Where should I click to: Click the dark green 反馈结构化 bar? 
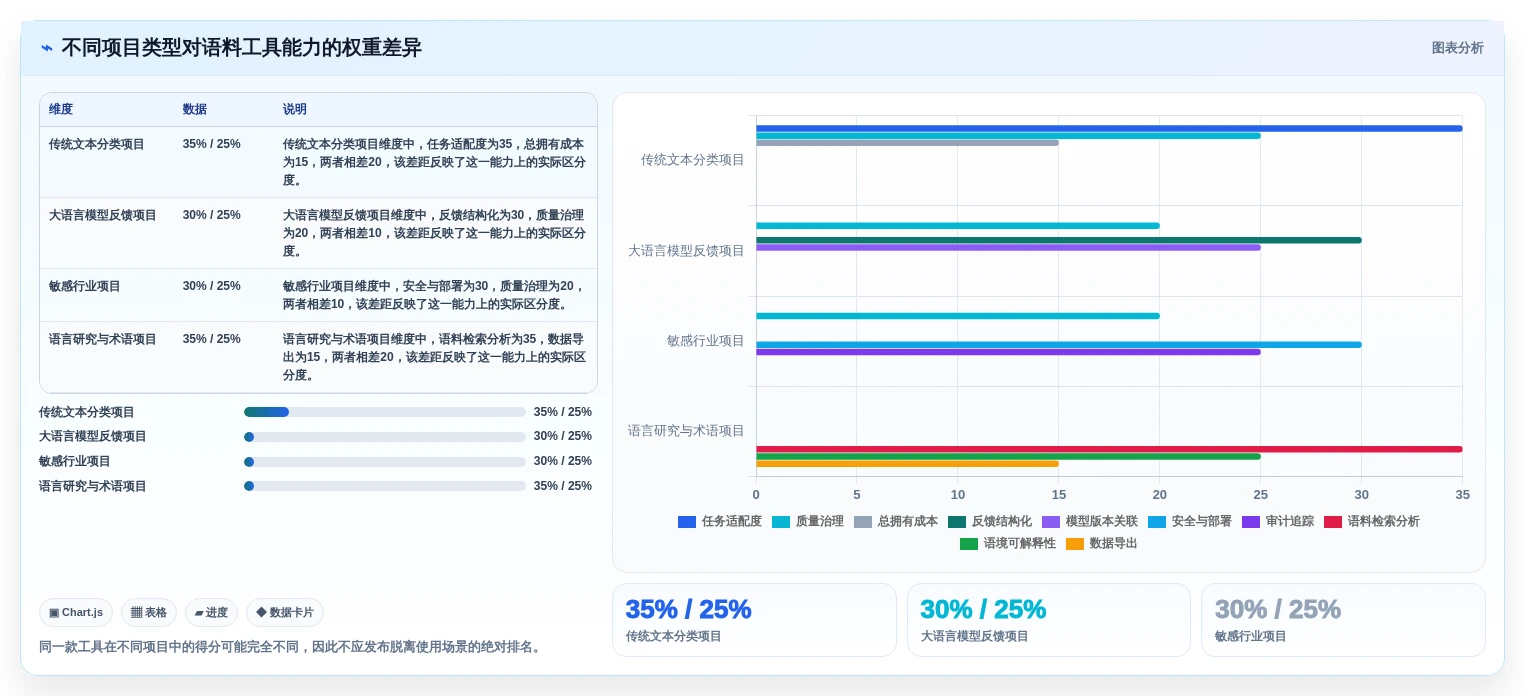click(1059, 240)
